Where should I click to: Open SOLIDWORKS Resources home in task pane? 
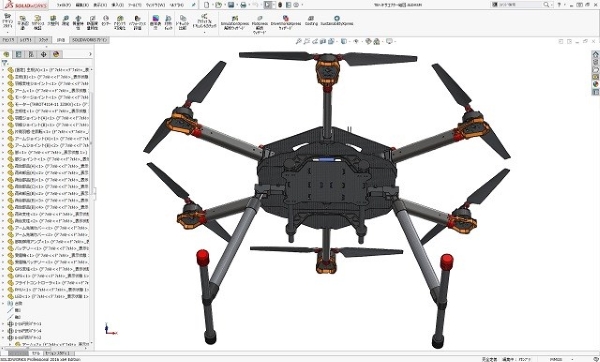(595, 55)
